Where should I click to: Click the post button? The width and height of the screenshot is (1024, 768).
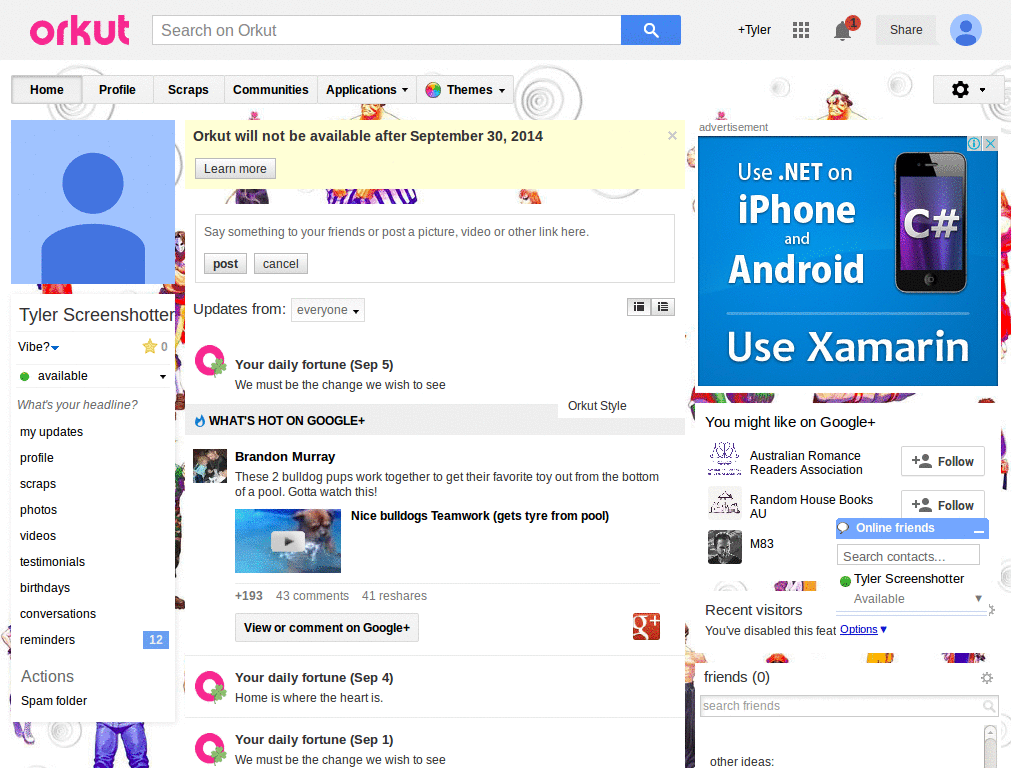tap(225, 264)
